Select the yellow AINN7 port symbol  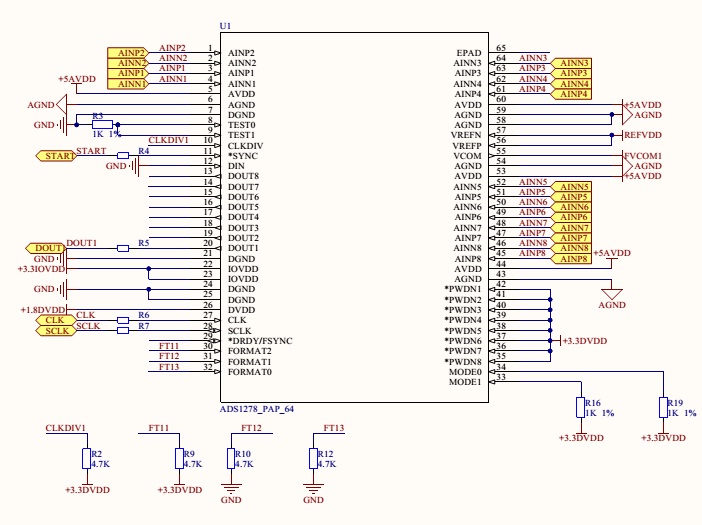click(x=571, y=228)
